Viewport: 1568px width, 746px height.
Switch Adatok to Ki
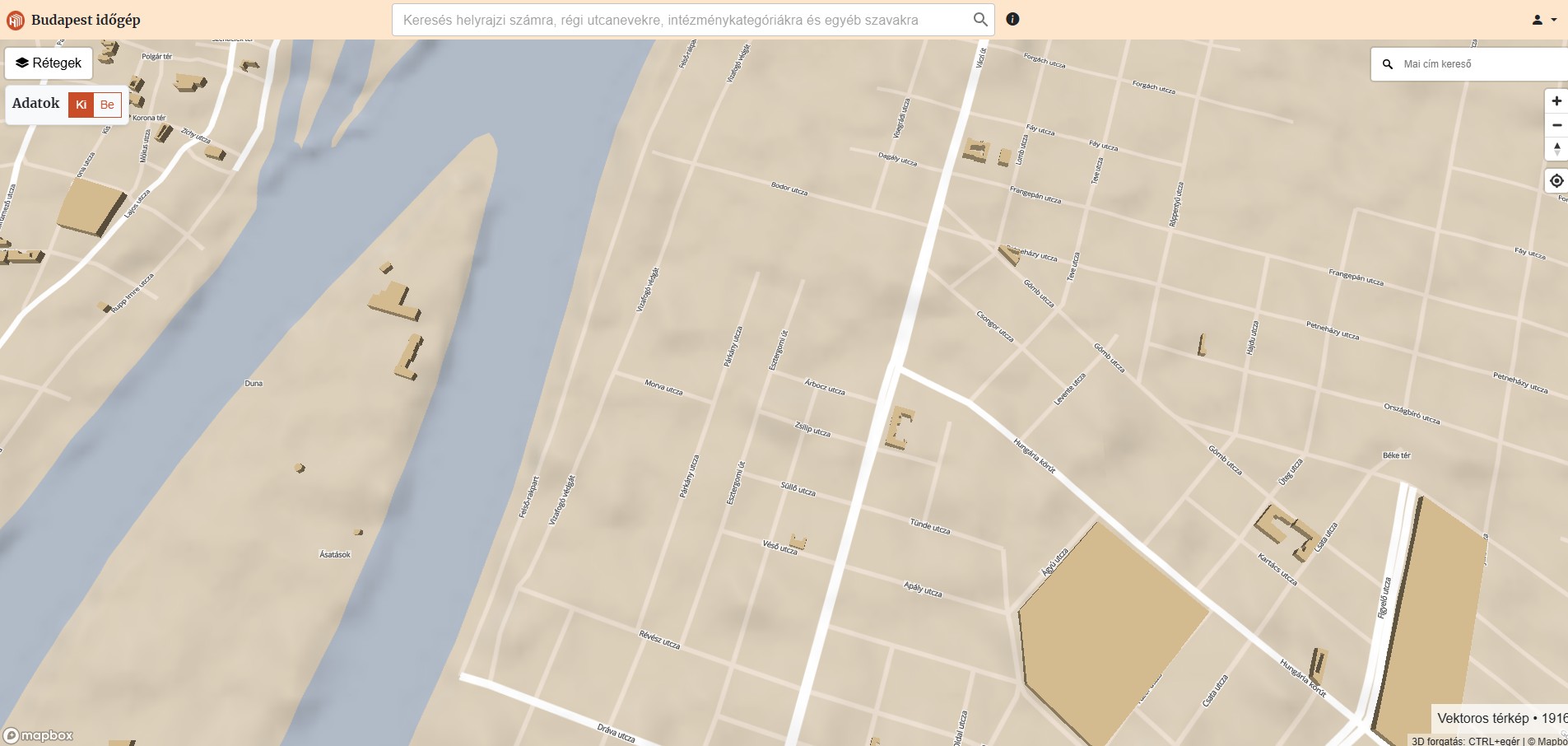coord(81,105)
